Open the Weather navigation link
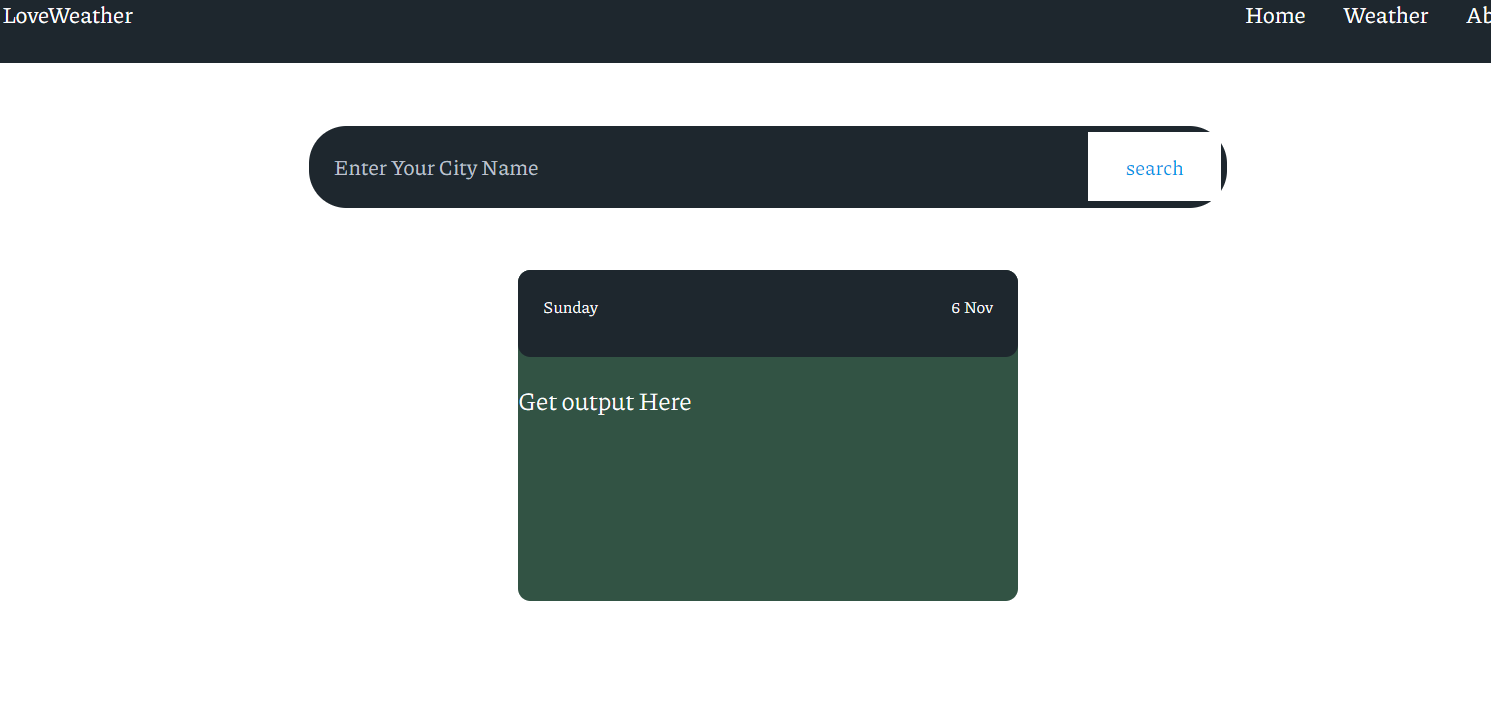The width and height of the screenshot is (1491, 705). pyautogui.click(x=1385, y=15)
